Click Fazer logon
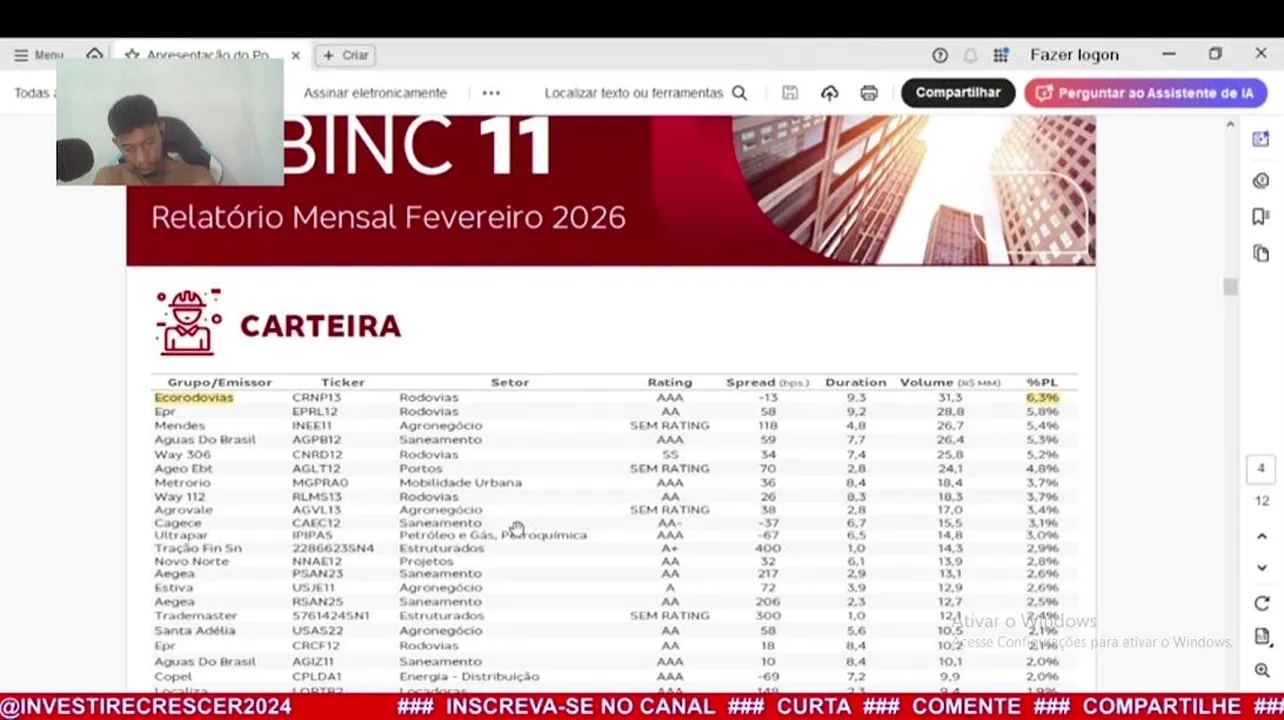Viewport: 1284px width, 720px height. click(1074, 55)
